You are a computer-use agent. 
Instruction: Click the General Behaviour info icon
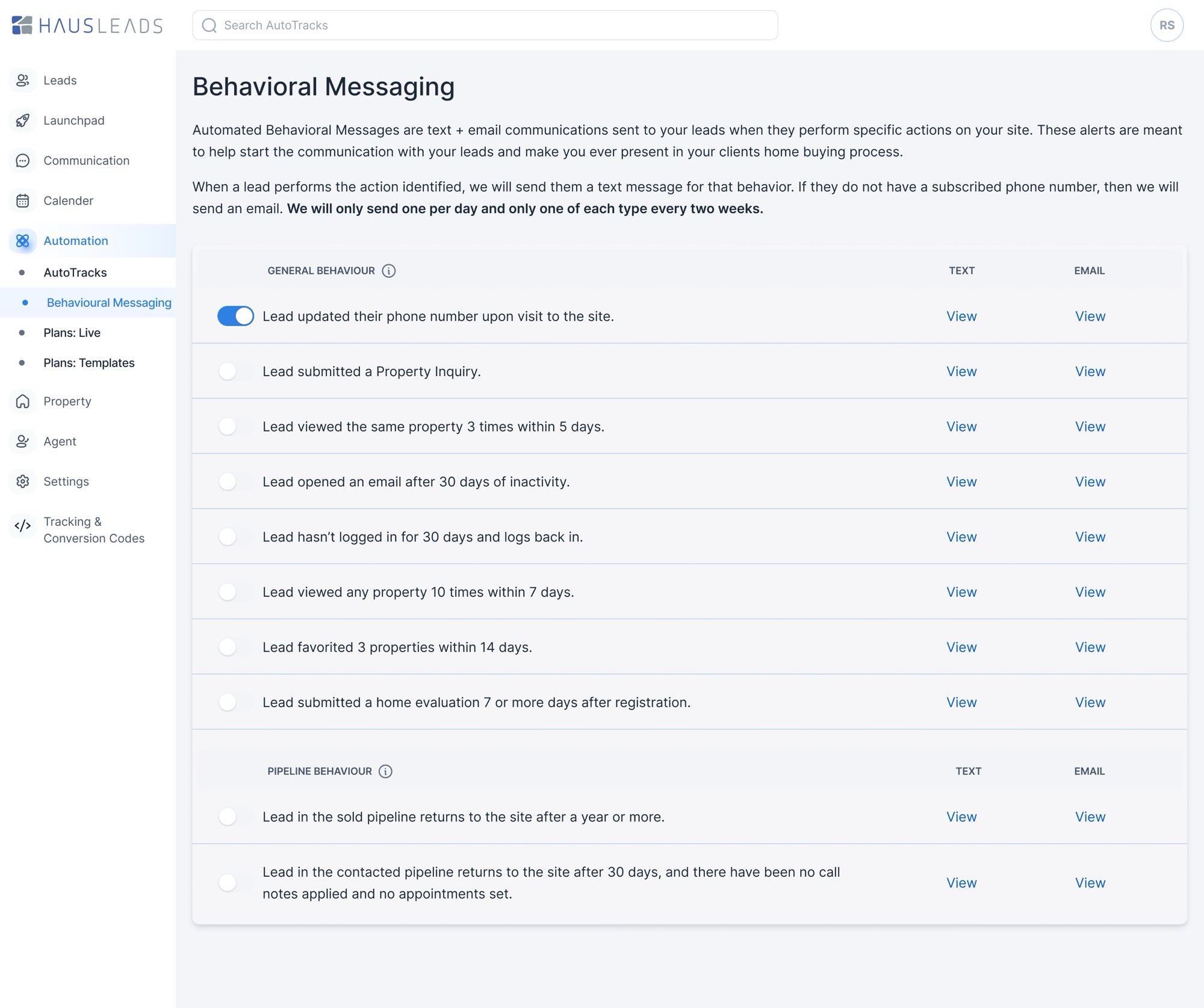pyautogui.click(x=389, y=271)
